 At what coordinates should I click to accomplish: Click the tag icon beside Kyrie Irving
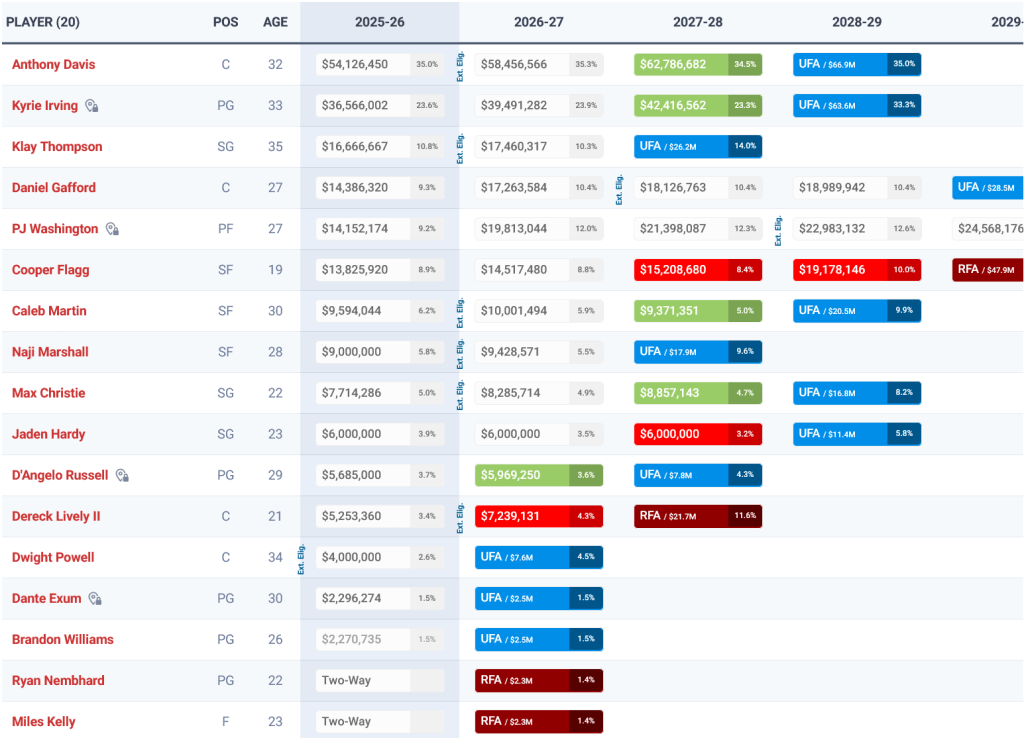coord(92,106)
